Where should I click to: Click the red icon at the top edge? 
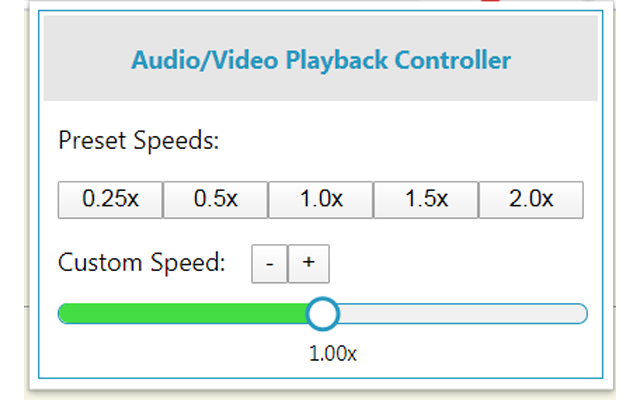pyautogui.click(x=490, y=2)
